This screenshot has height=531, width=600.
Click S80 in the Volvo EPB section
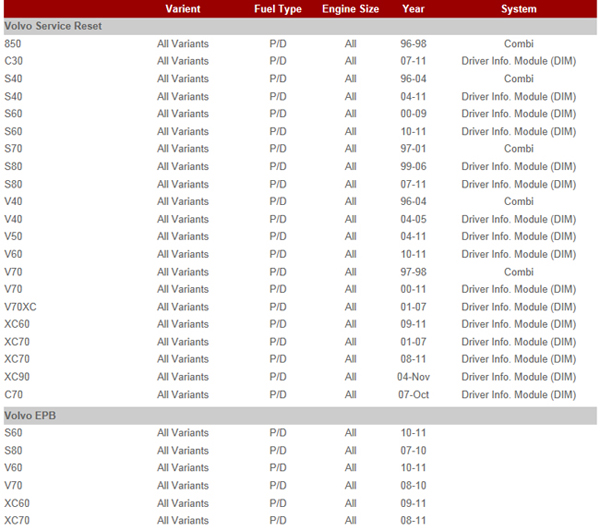pos(13,451)
